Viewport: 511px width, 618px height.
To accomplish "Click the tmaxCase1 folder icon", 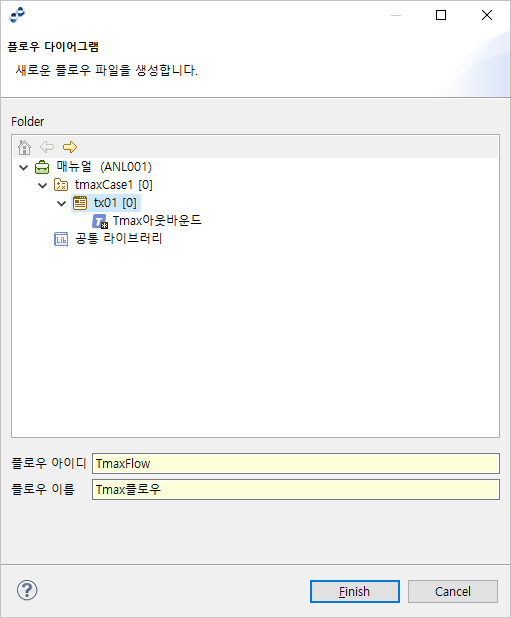I will [x=61, y=185].
